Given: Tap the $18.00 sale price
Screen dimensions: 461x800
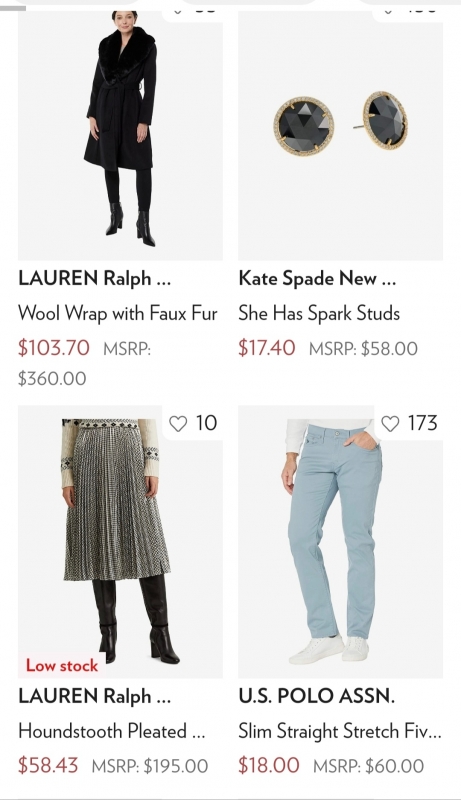Looking at the screenshot, I should pos(269,765).
